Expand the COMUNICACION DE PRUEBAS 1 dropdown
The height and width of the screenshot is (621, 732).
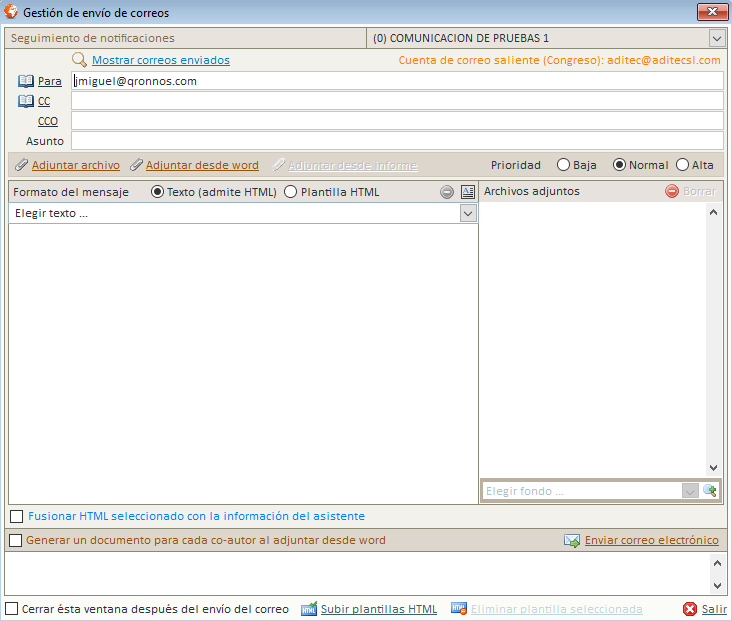coord(717,38)
